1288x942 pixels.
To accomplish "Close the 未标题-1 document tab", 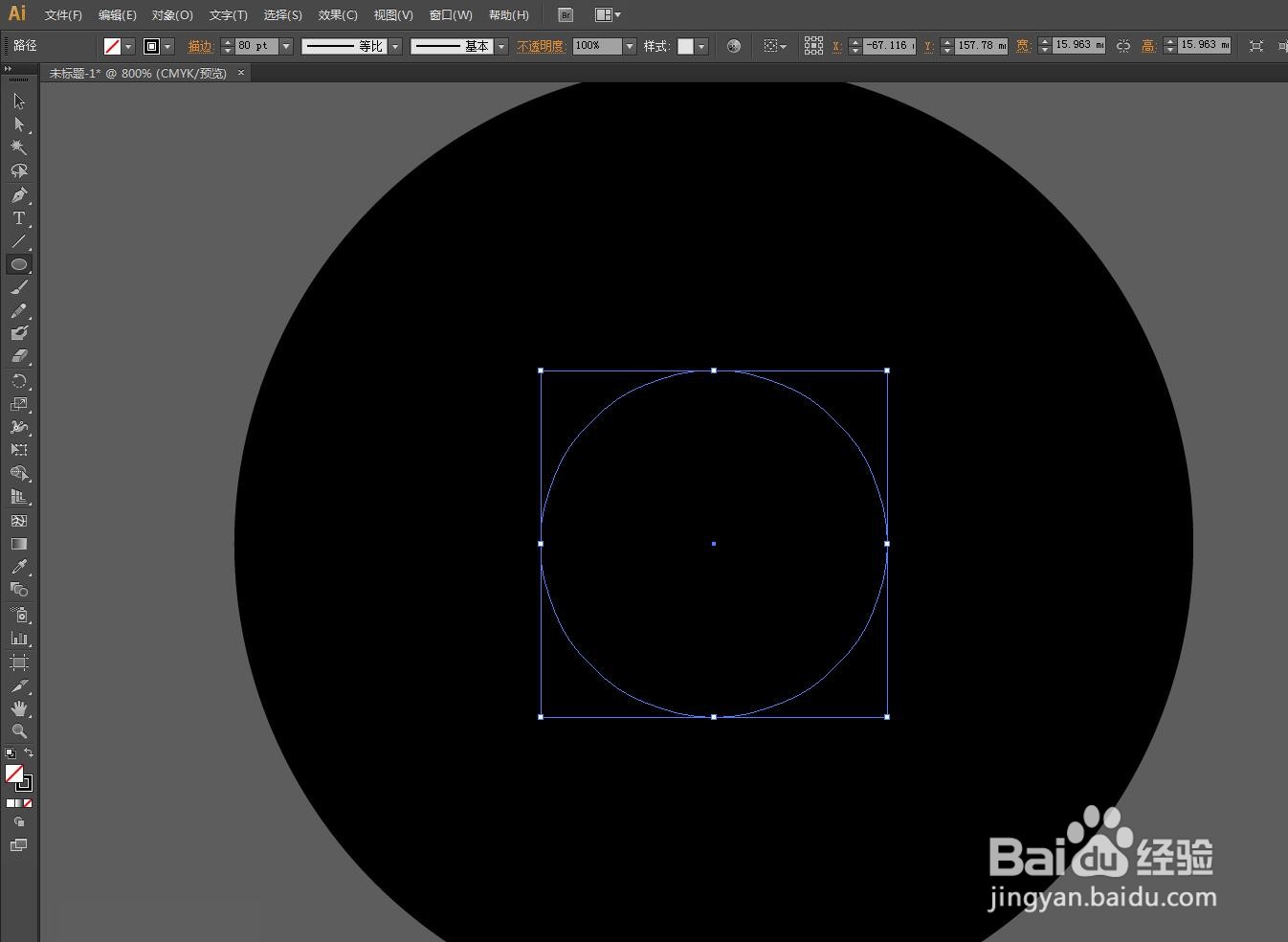I will pos(241,73).
